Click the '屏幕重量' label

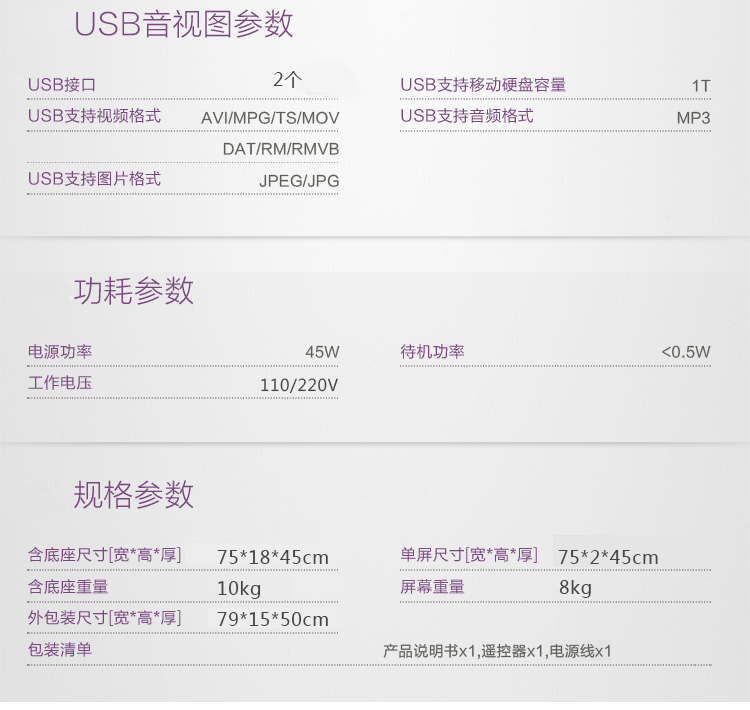tap(432, 587)
